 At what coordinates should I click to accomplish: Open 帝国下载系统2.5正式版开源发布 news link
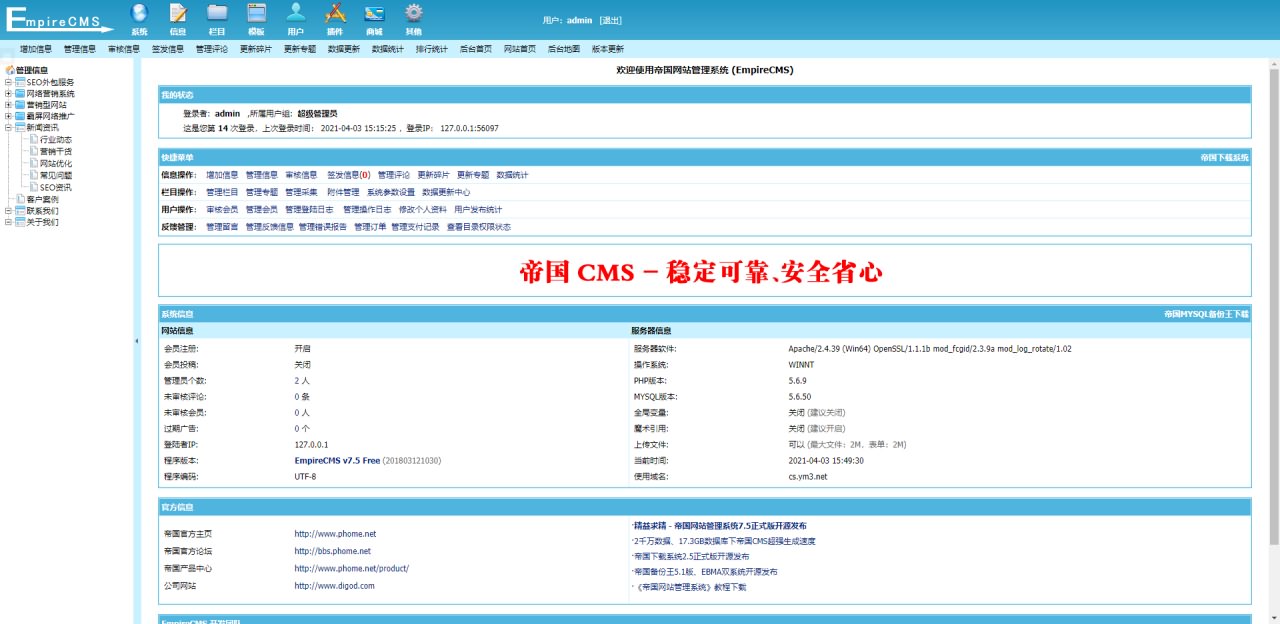coord(691,556)
